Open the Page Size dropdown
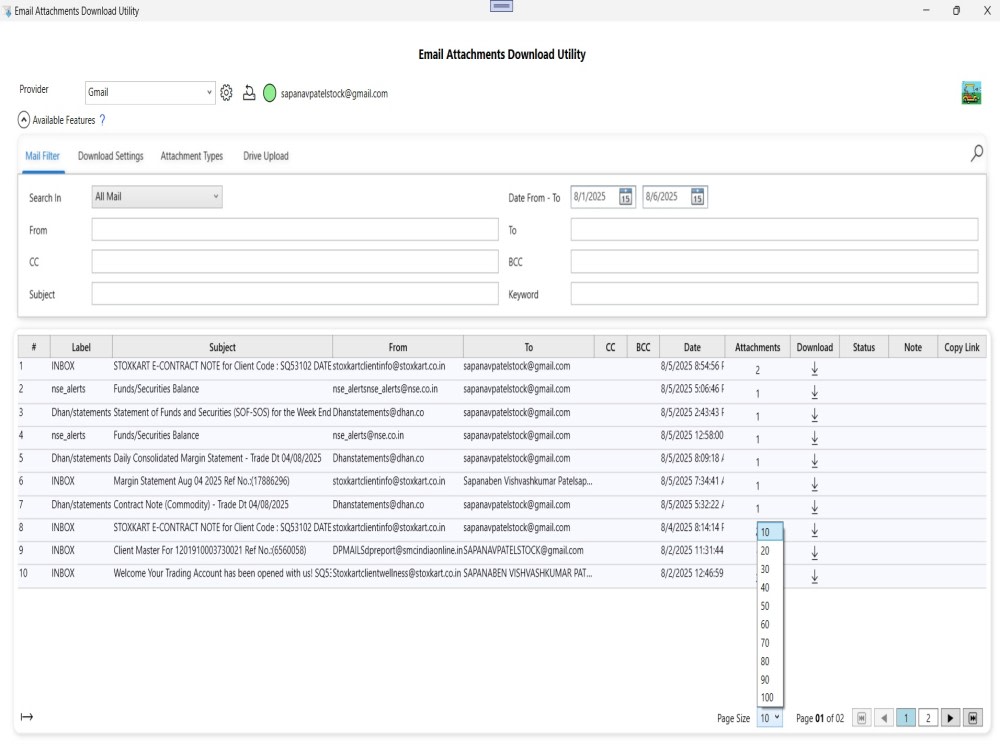Screen dimensions: 1000x750 pyautogui.click(x=770, y=718)
